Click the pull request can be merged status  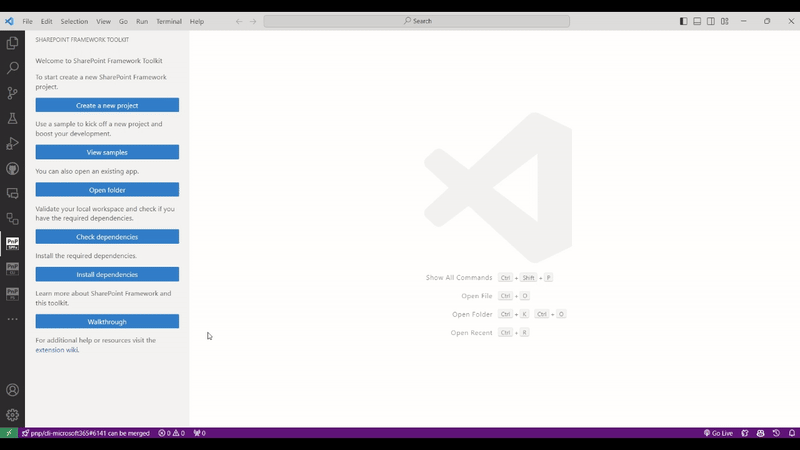pyautogui.click(x=86, y=433)
